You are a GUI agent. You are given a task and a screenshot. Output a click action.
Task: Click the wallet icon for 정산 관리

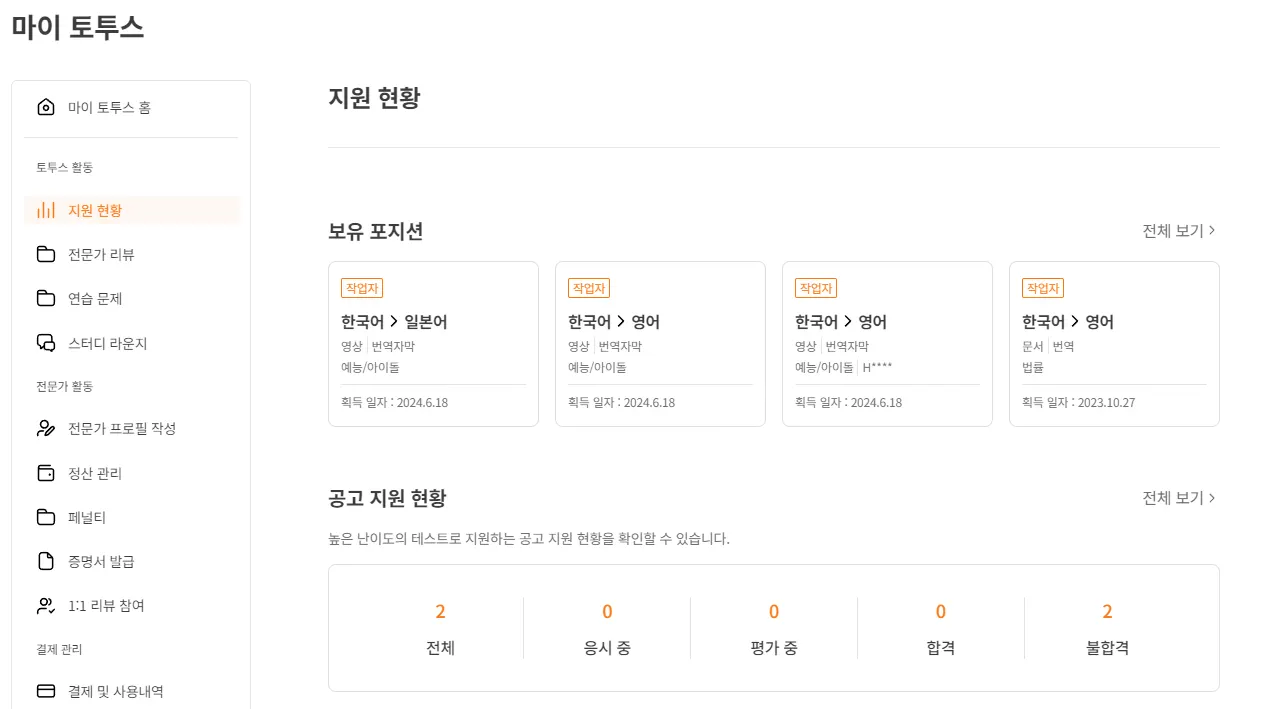click(x=45, y=473)
